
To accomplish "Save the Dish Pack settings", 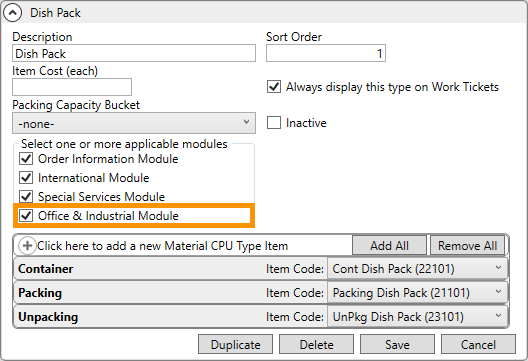I will pos(397,344).
